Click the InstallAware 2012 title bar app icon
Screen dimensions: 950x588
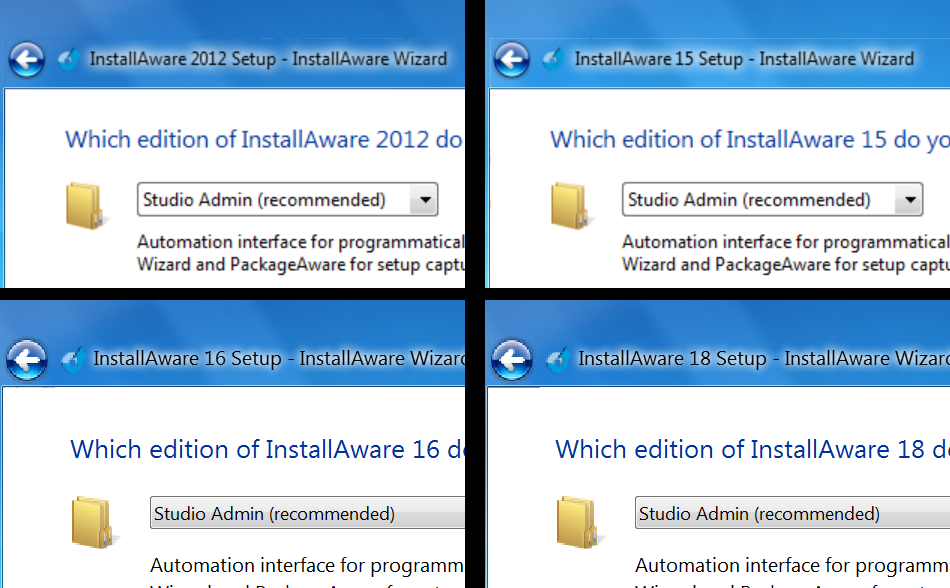(x=69, y=59)
